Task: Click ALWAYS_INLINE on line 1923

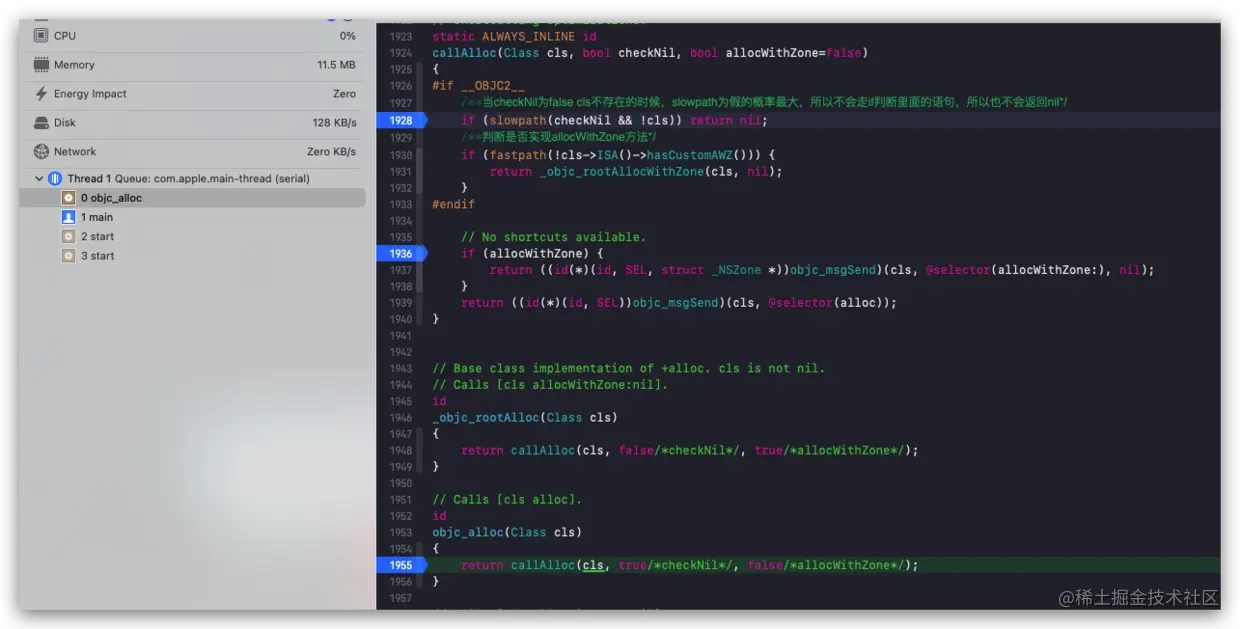Action: pos(529,36)
